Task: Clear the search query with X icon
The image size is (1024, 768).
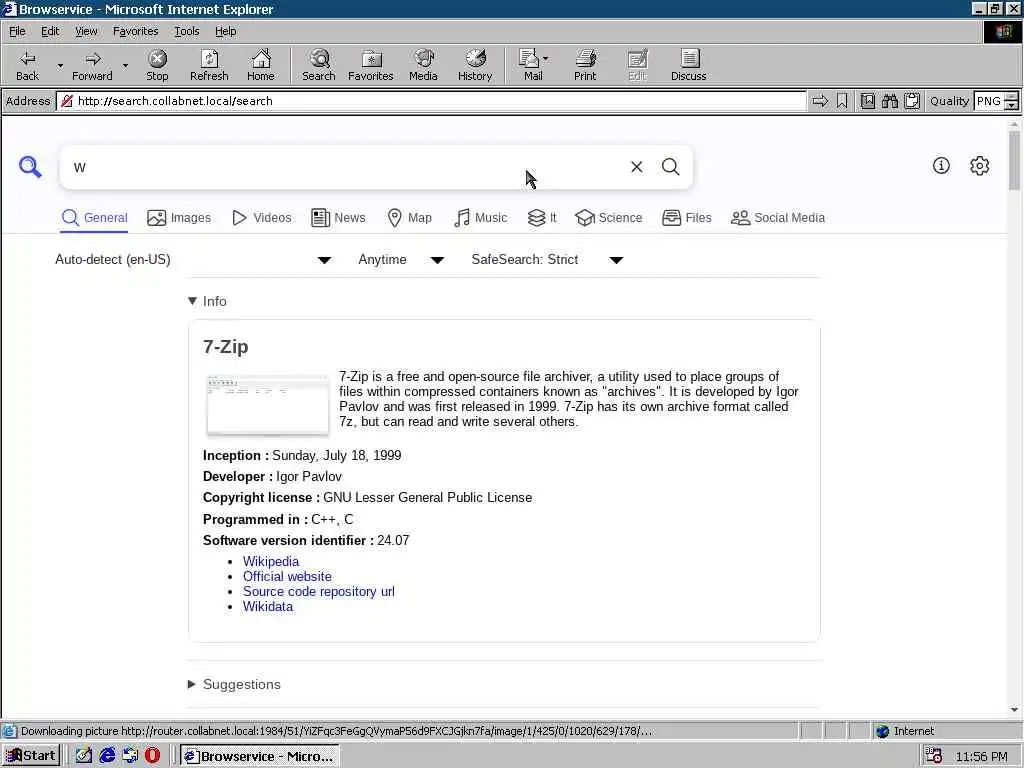Action: (x=636, y=167)
